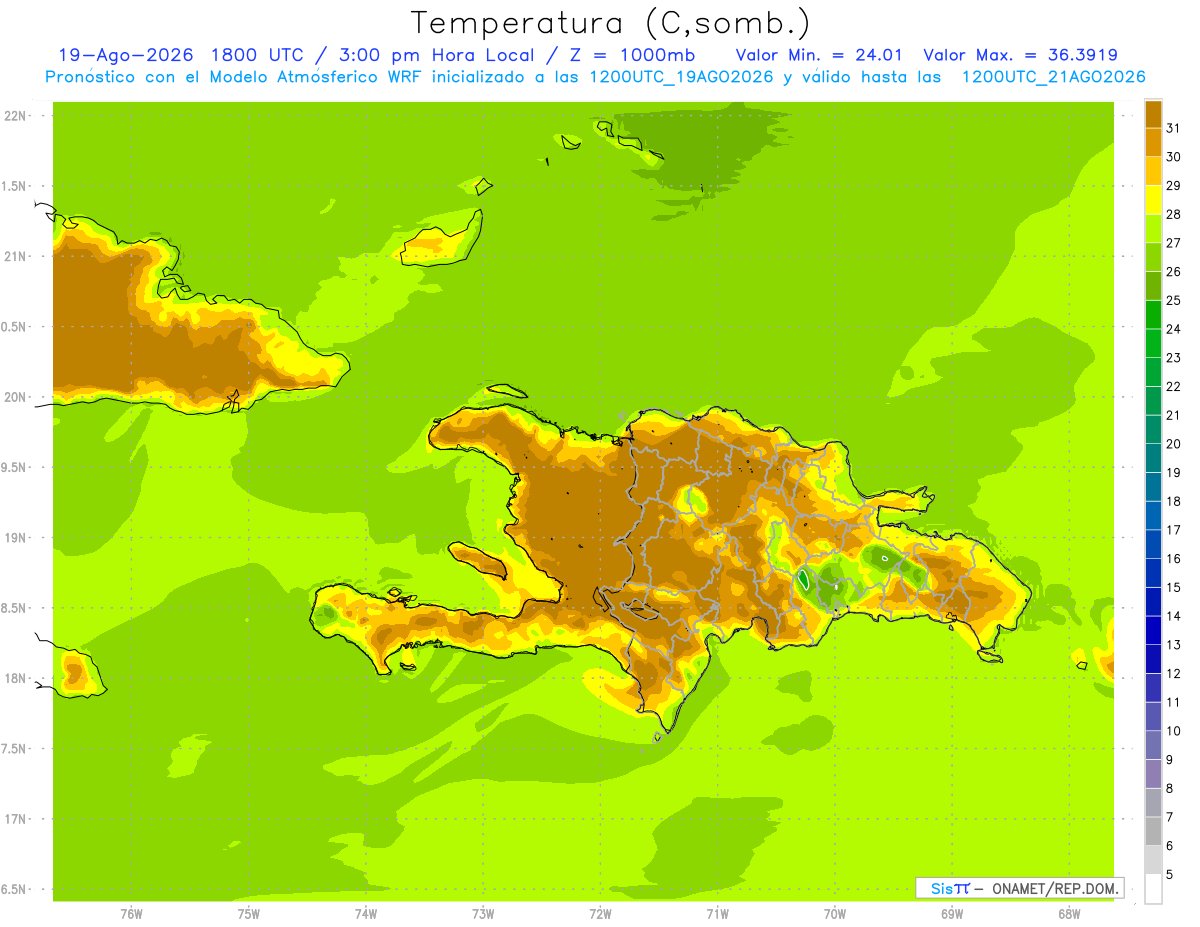Viewport: 1200px width, 927px height.
Task: Click purple legend swatch between 8 and 9
Action: (x=1153, y=774)
